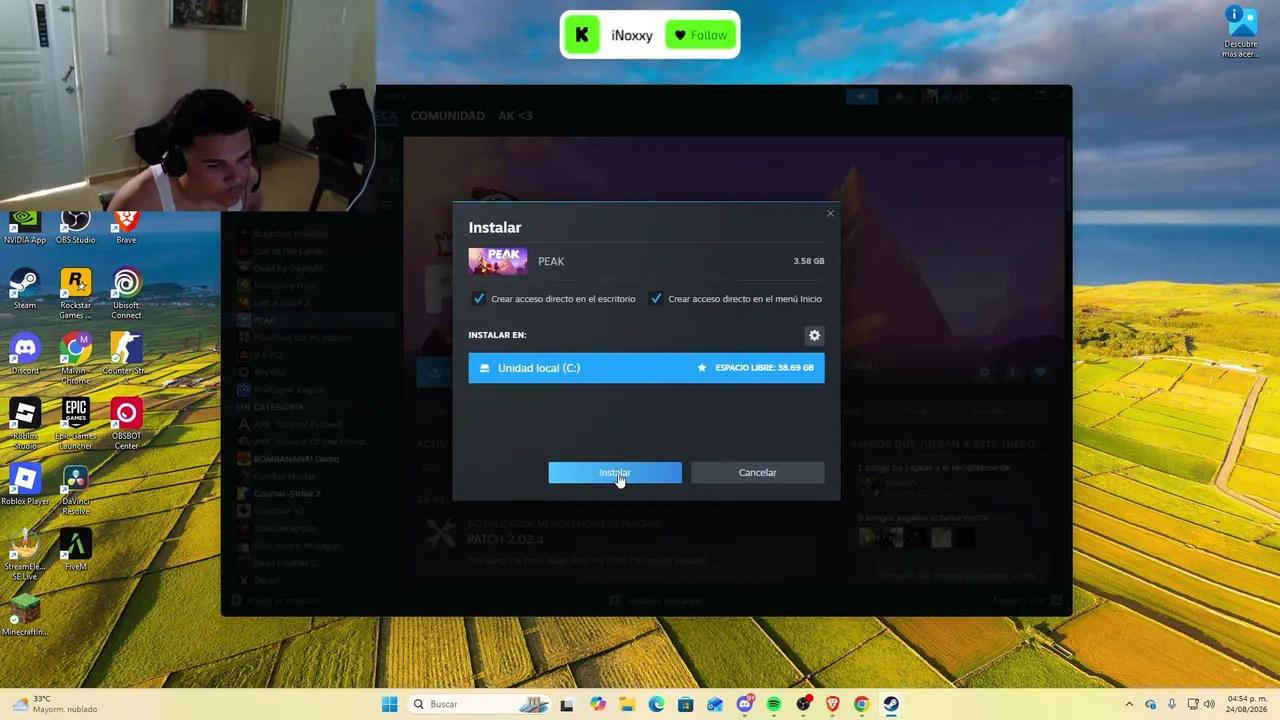Open the FiveM desktop shortcut

point(76,550)
